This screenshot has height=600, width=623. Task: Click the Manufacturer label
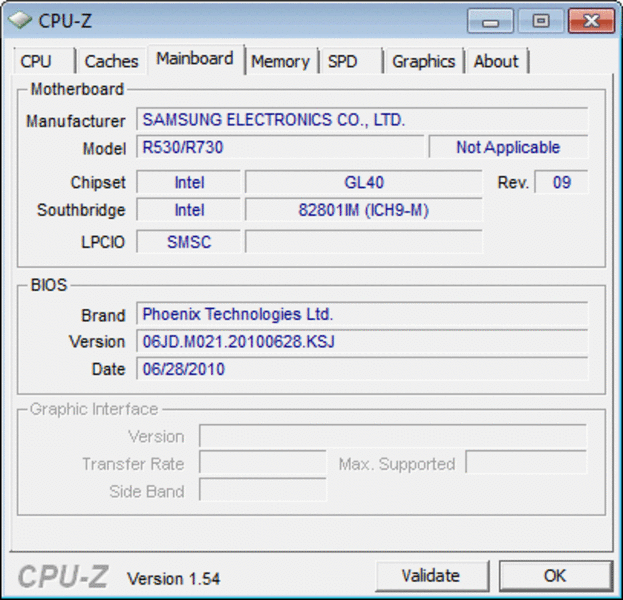point(75,121)
